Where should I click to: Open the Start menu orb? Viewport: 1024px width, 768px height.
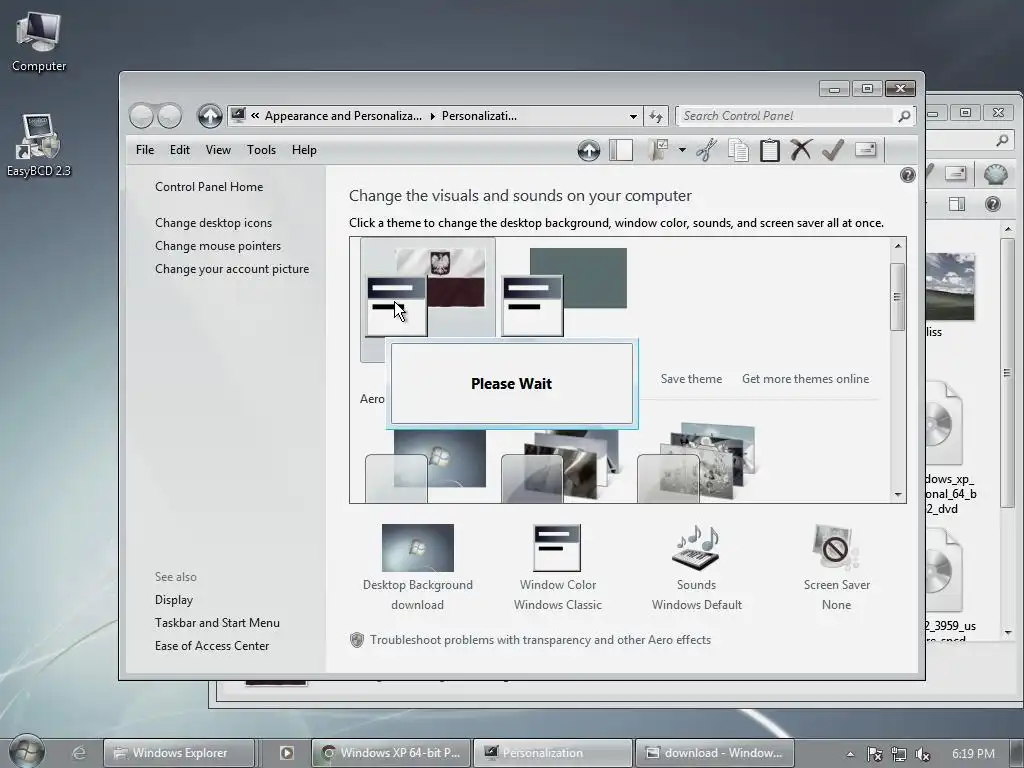26,751
